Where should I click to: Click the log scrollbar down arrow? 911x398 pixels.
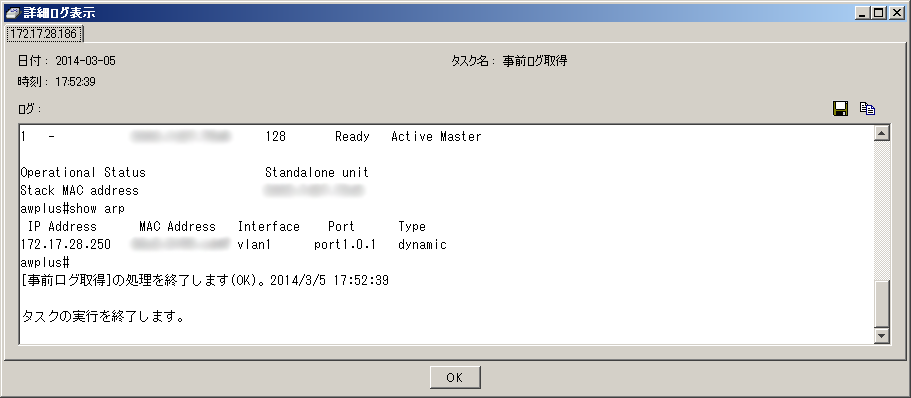(881, 335)
